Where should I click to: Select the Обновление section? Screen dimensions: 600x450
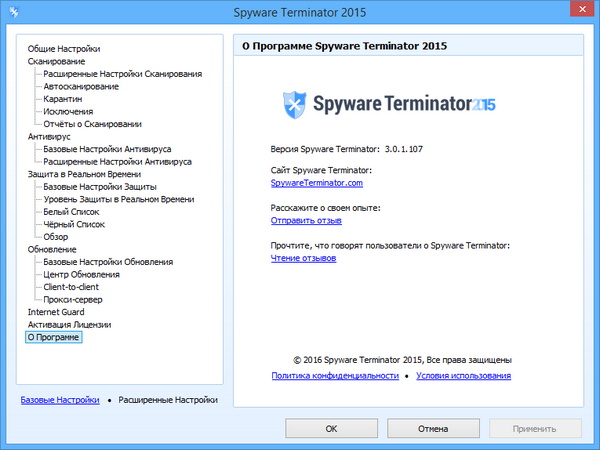pyautogui.click(x=52, y=249)
